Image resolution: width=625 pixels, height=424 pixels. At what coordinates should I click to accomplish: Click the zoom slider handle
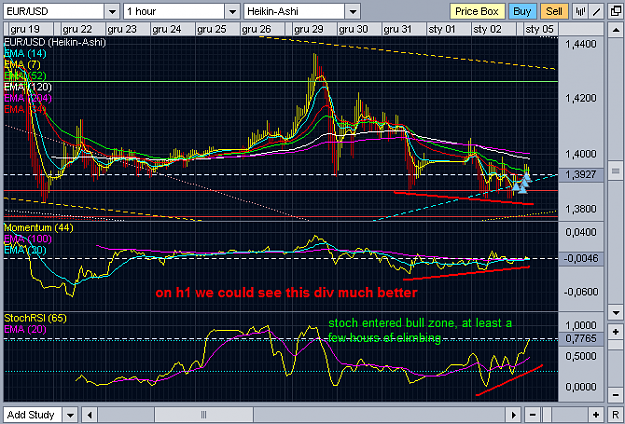[x=547, y=414]
